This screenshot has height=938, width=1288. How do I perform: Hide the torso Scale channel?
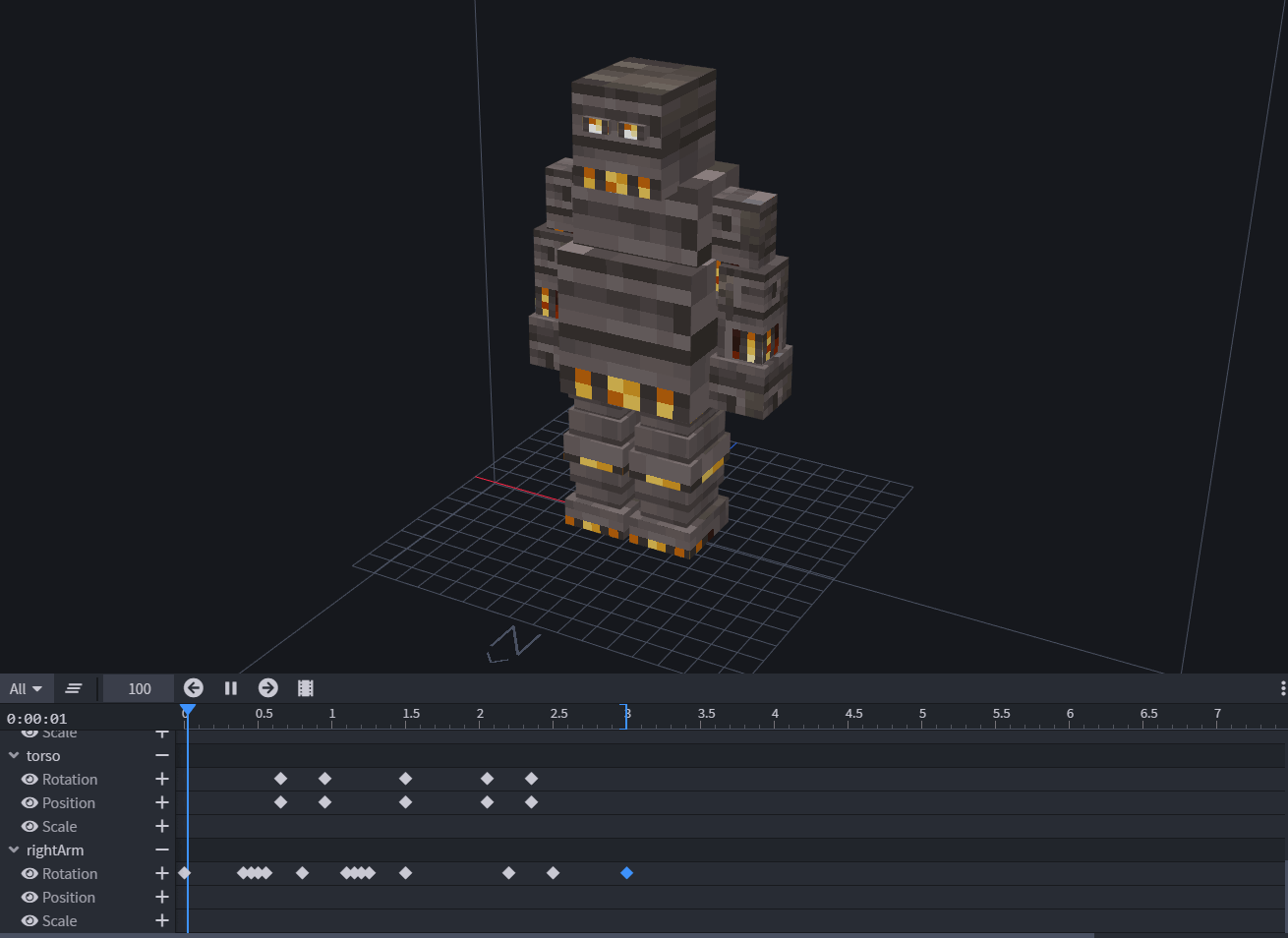click(x=29, y=827)
